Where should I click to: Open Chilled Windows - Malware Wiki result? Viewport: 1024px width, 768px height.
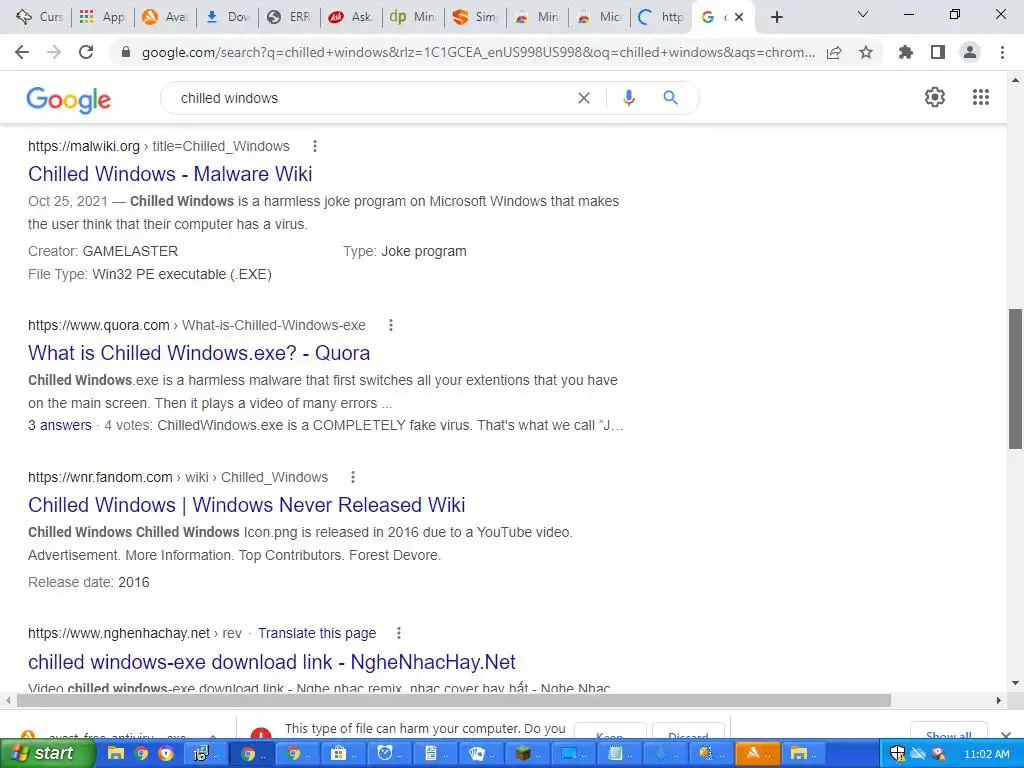170,174
